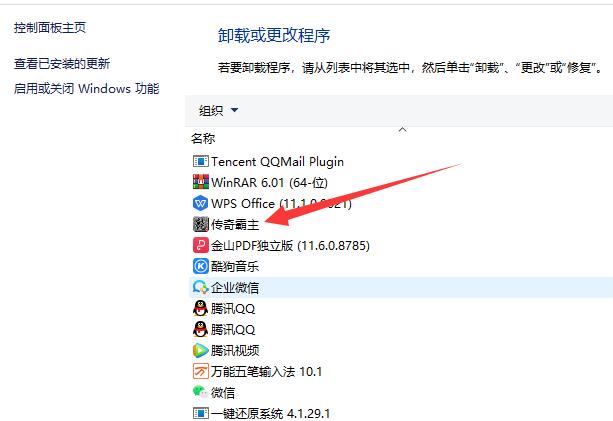
Task: Select the 传奇霸主 program name
Action: 235,225
